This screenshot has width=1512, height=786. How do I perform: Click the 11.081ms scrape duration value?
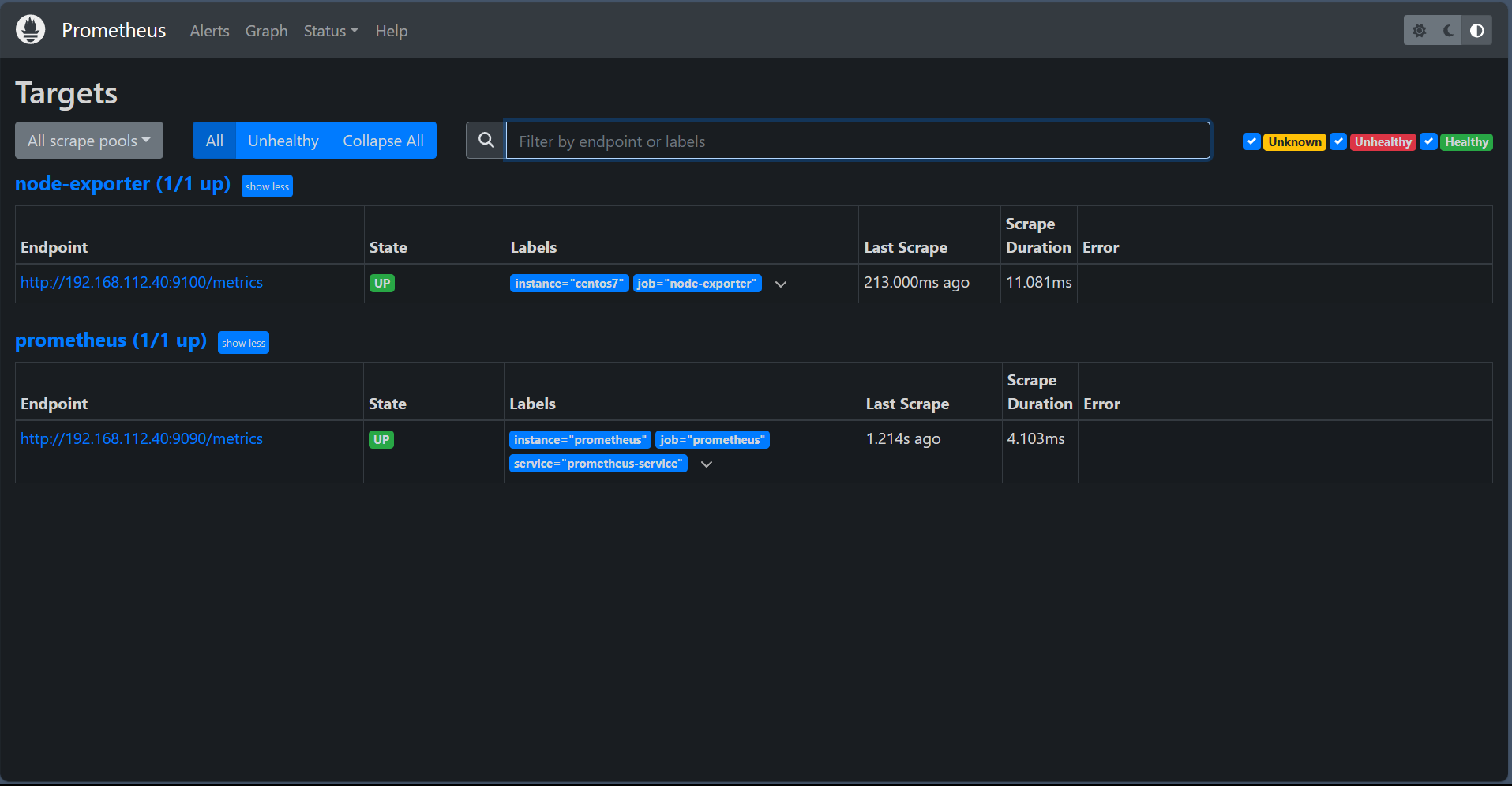pyautogui.click(x=1039, y=282)
